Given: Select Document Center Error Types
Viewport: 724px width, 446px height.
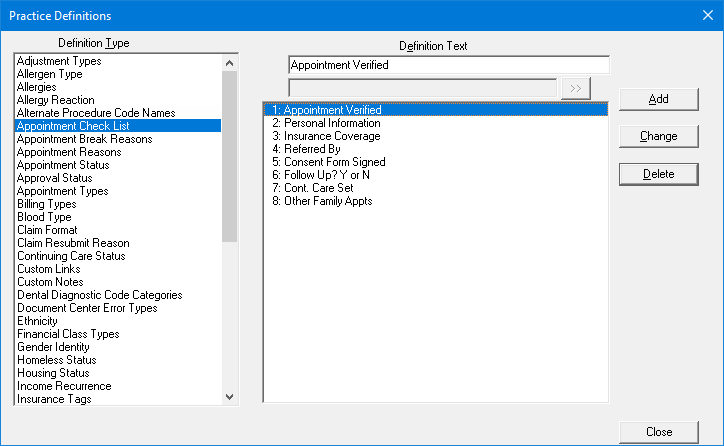Looking at the screenshot, I should pyautogui.click(x=118, y=308).
